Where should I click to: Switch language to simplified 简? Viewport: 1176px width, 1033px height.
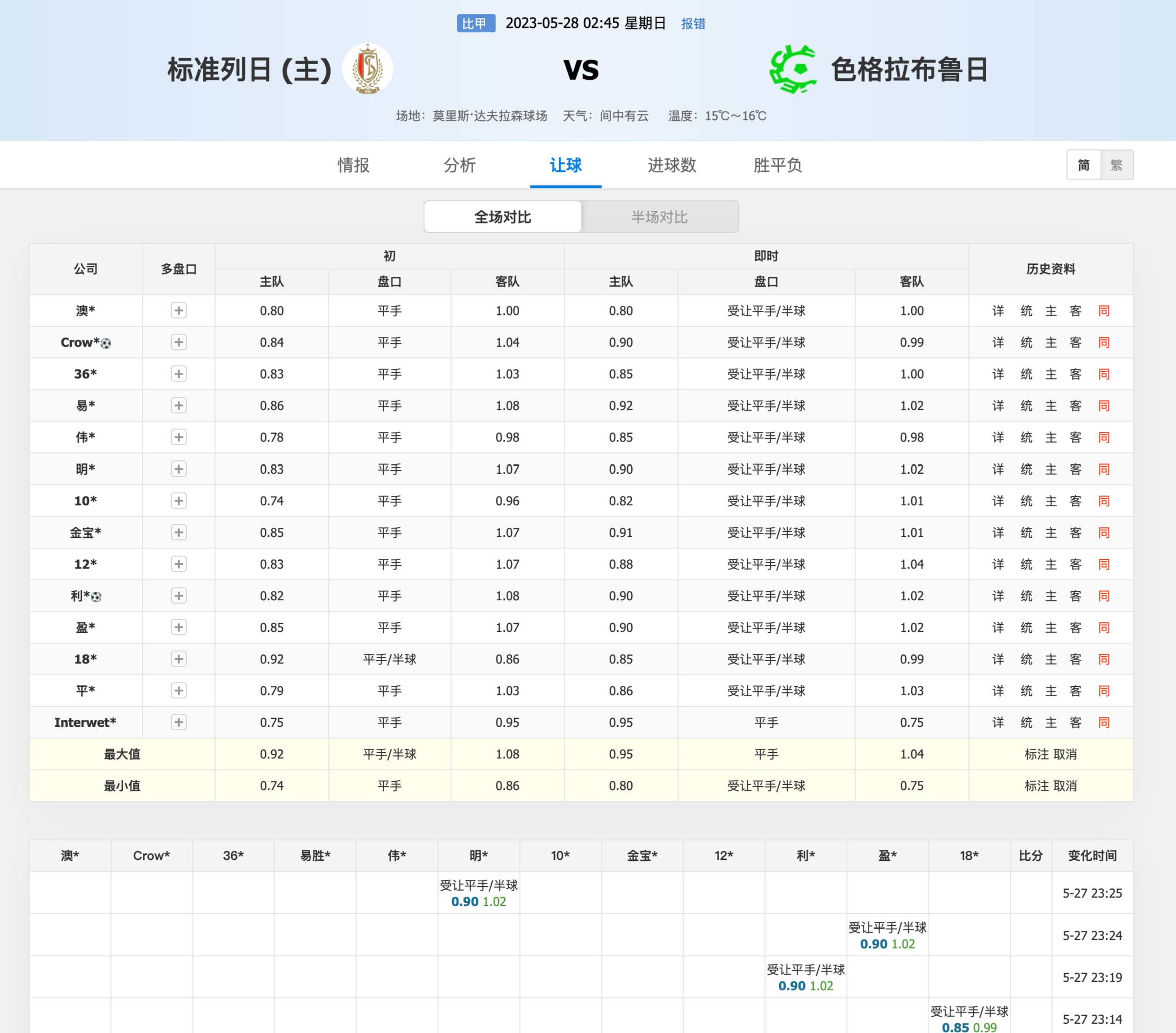[x=1084, y=165]
